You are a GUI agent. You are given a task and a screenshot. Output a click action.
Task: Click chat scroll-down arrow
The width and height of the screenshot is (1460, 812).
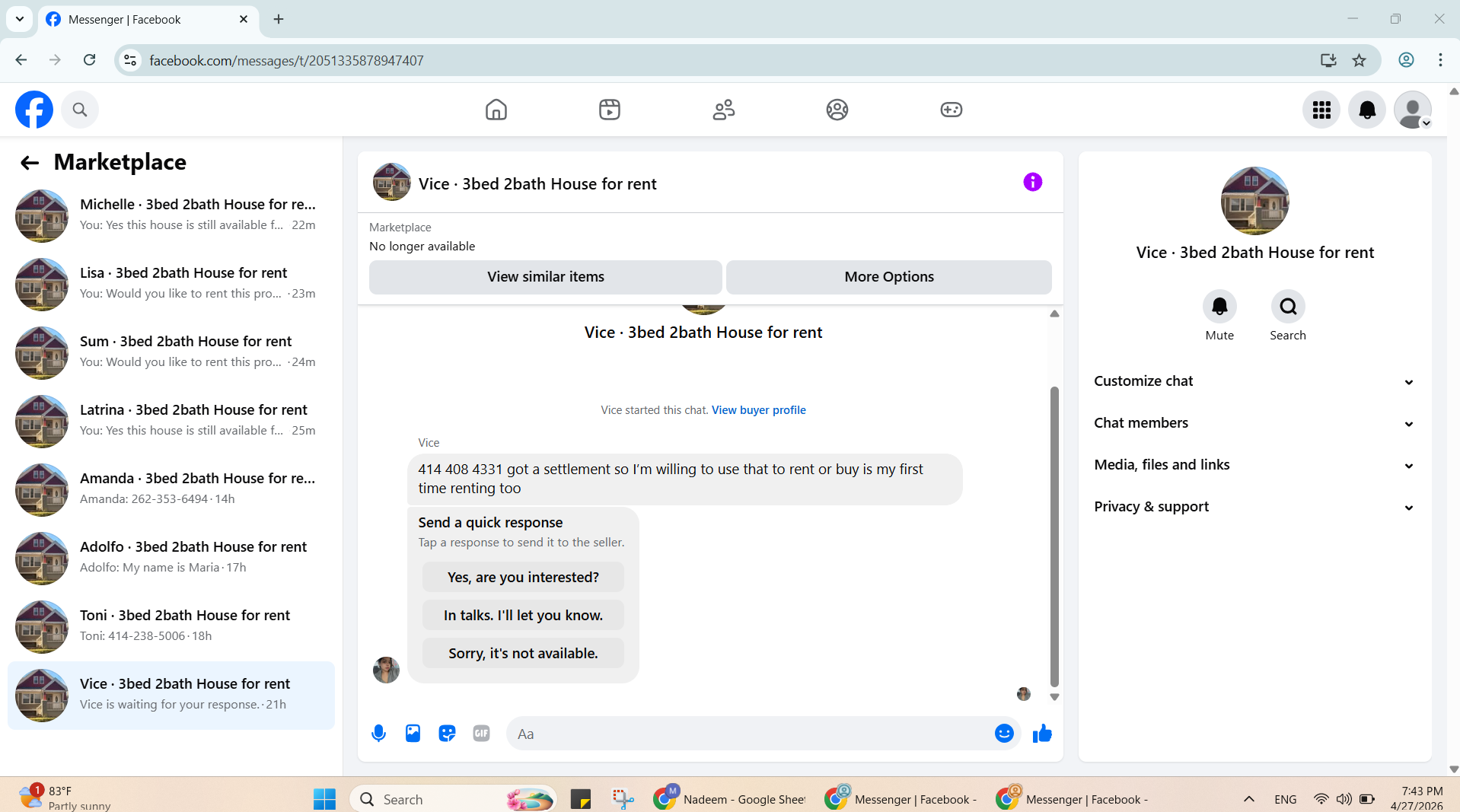pos(1054,697)
